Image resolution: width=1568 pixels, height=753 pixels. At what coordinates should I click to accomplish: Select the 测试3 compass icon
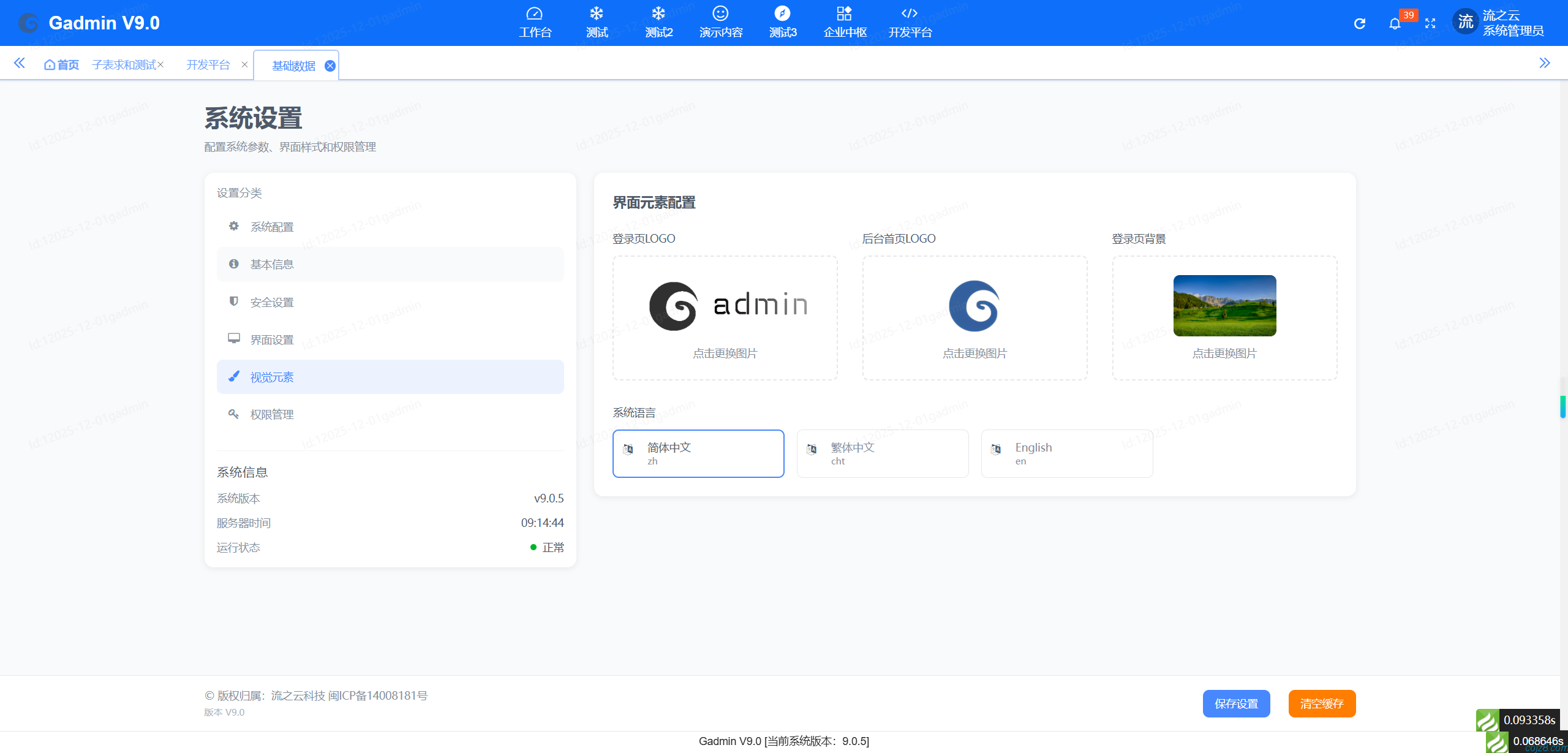(x=783, y=21)
